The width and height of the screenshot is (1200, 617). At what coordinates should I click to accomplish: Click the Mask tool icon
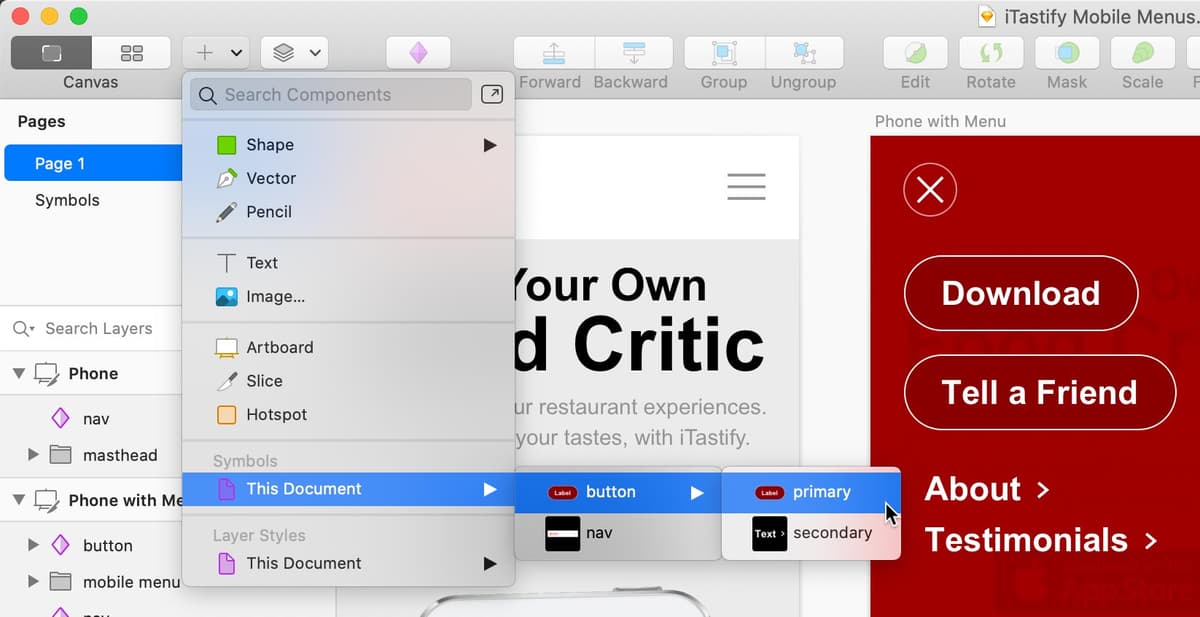tap(1067, 53)
